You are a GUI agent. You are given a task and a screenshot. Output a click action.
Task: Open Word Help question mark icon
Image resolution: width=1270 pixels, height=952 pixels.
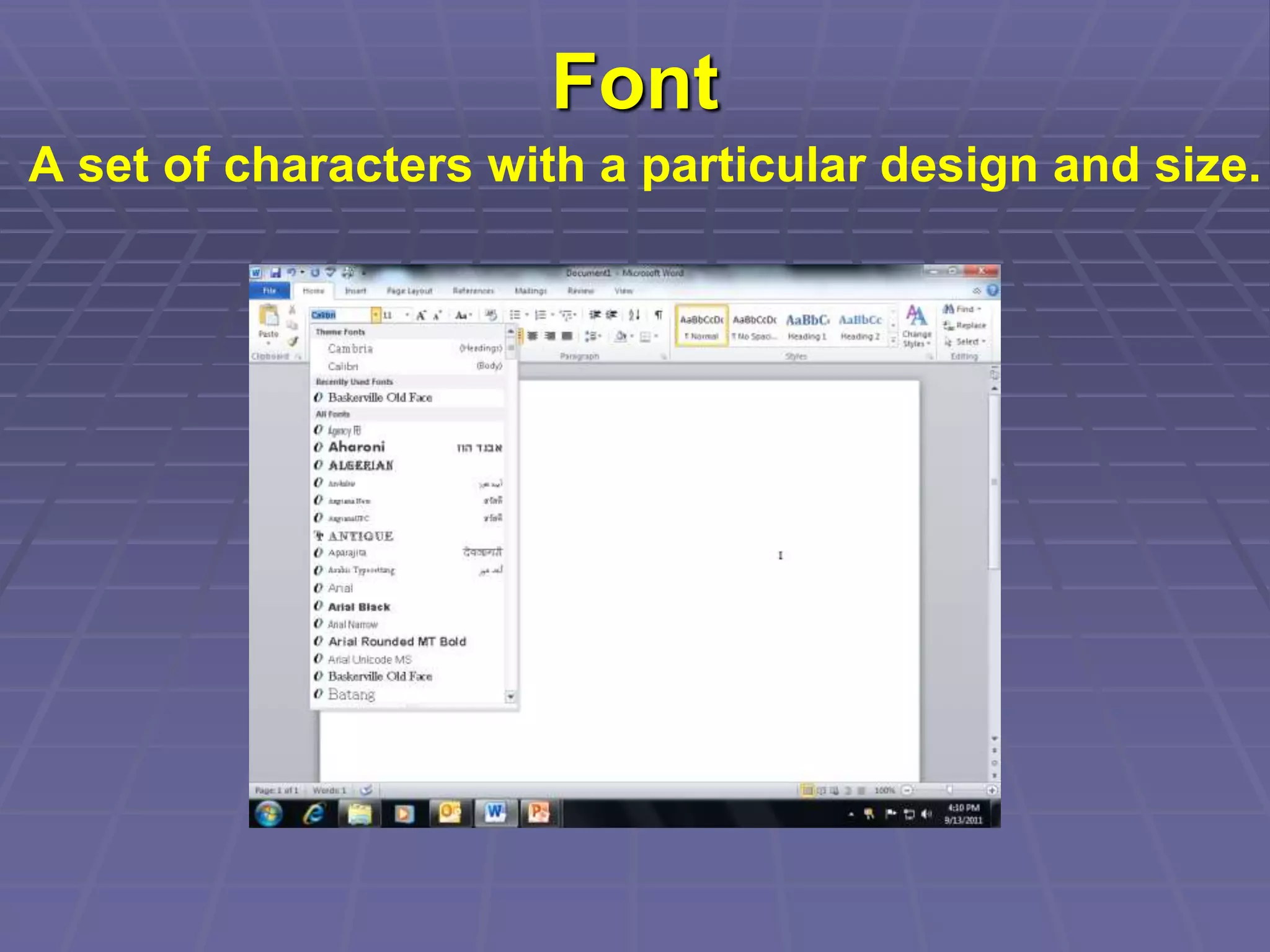point(992,290)
